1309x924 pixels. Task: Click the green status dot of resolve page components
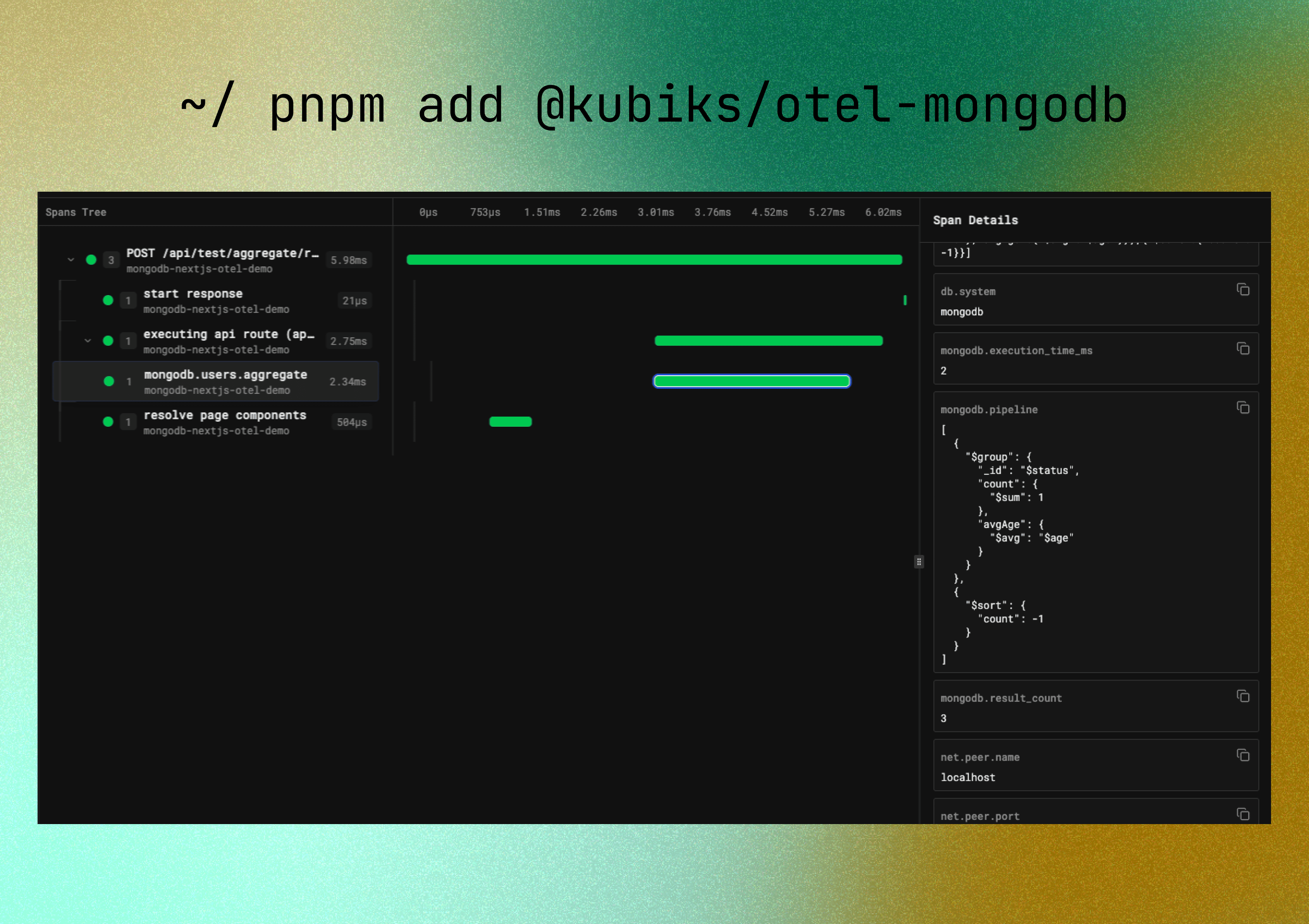[108, 422]
